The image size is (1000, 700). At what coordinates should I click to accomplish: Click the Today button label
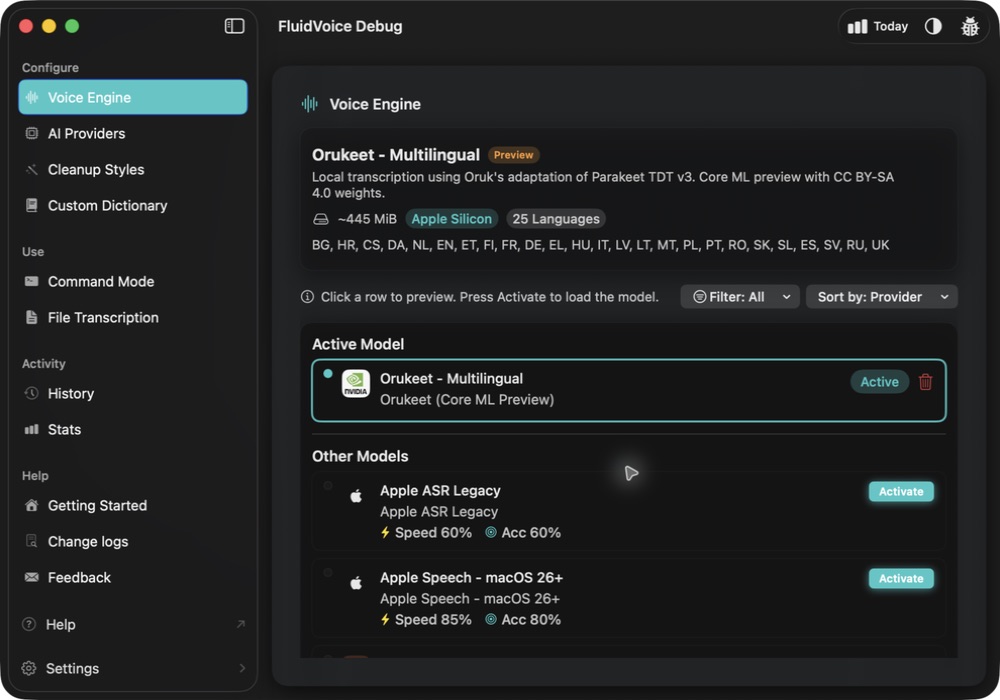890,26
